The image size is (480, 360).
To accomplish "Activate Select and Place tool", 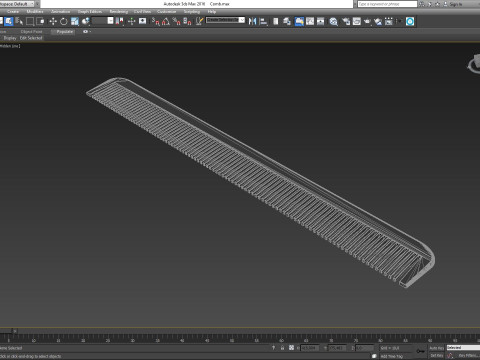I will click(85, 21).
